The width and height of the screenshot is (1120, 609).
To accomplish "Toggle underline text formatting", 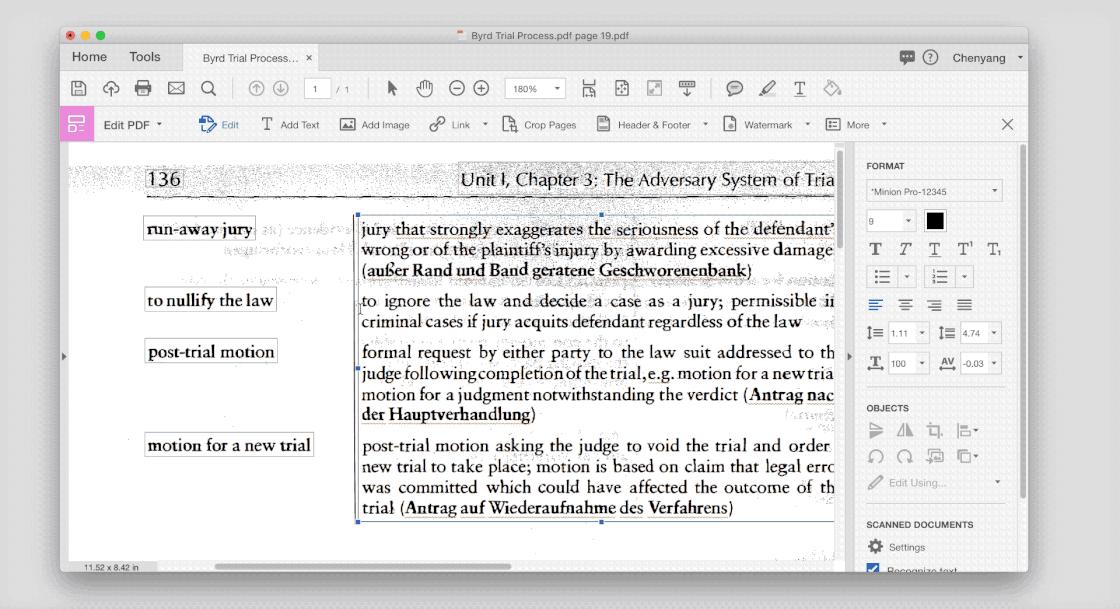I will [934, 249].
